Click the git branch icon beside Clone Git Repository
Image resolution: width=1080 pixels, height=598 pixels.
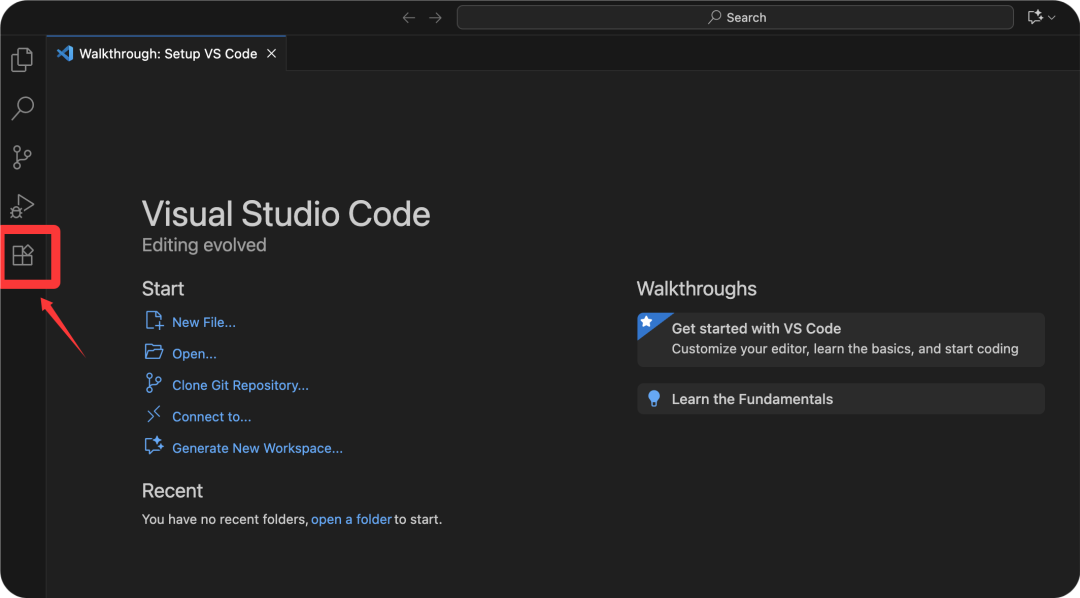pos(154,383)
